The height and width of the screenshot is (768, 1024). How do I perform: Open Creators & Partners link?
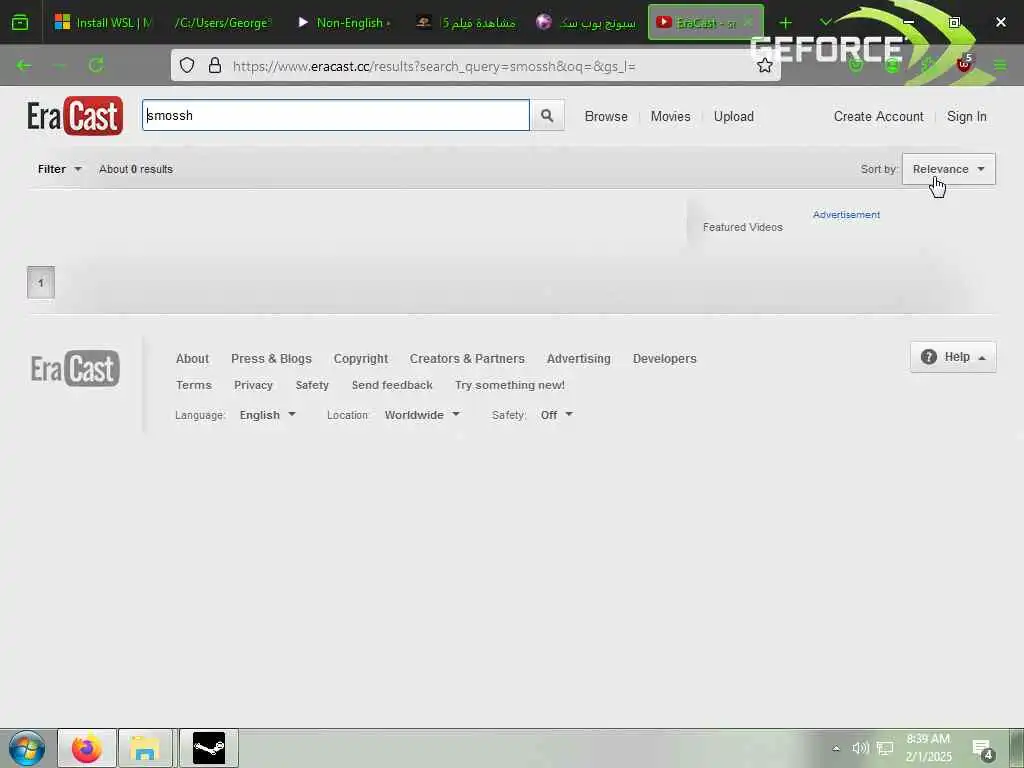click(467, 359)
